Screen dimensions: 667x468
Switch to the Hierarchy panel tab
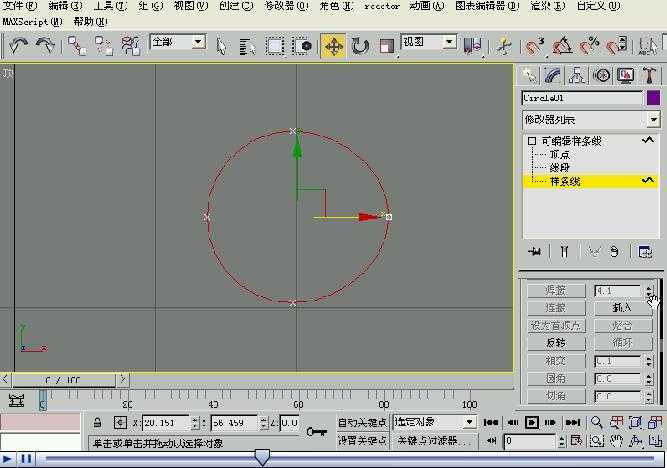(577, 76)
